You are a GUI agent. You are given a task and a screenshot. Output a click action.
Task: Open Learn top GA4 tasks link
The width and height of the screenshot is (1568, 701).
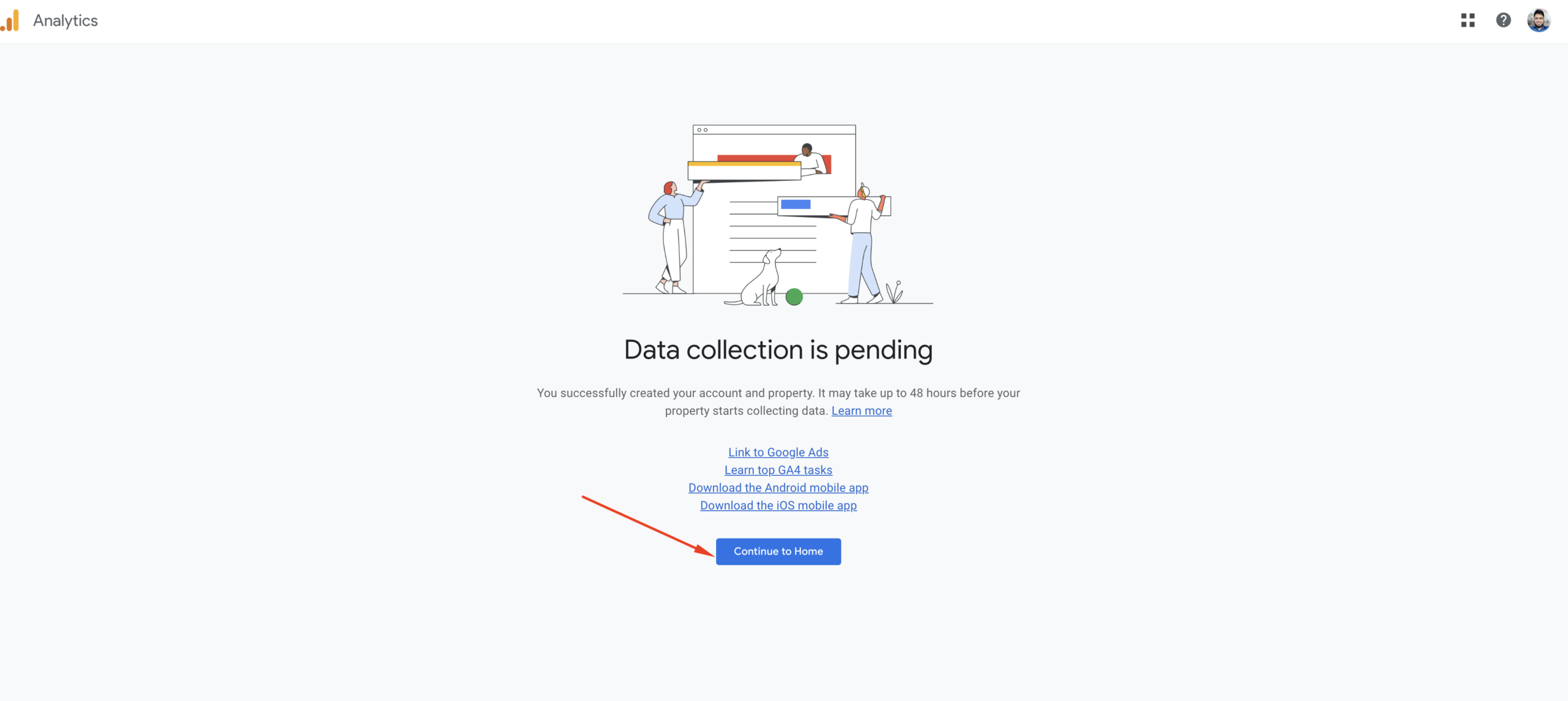click(x=778, y=470)
